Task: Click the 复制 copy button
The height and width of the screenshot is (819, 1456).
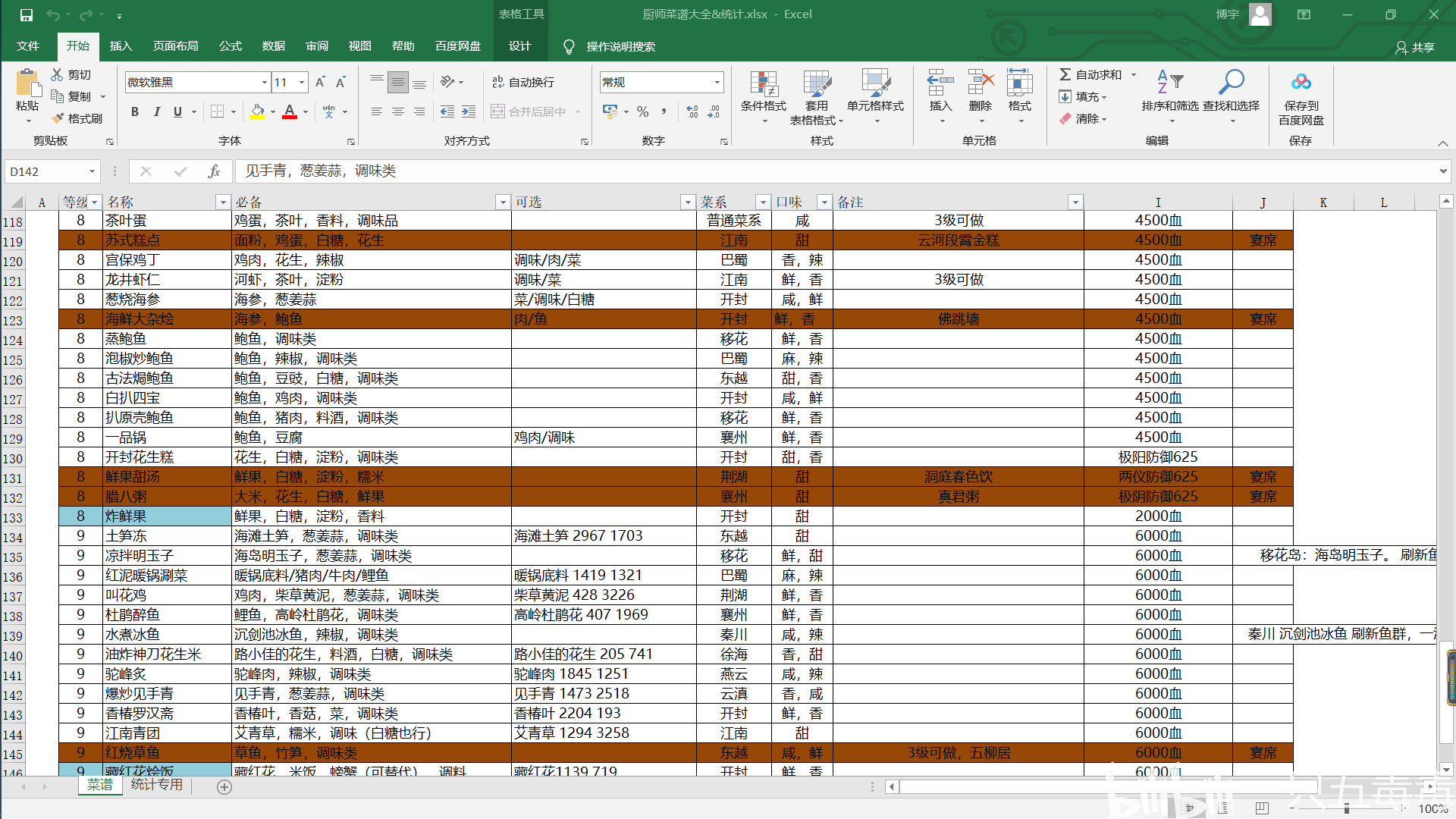Action: tap(72, 96)
